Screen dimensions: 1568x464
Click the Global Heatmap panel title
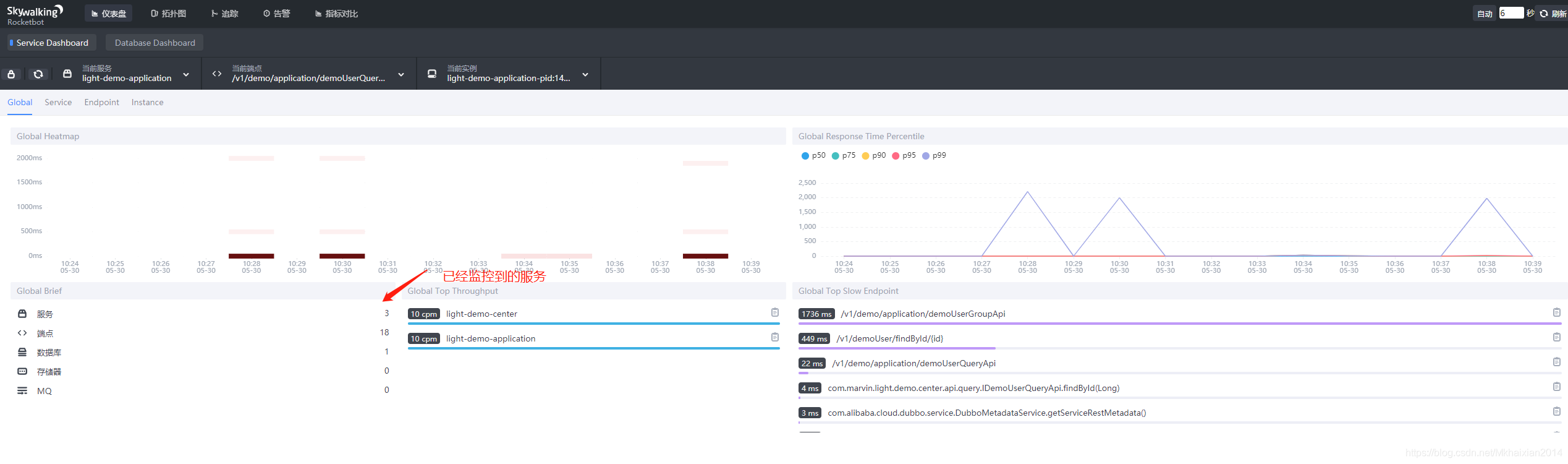pos(48,136)
